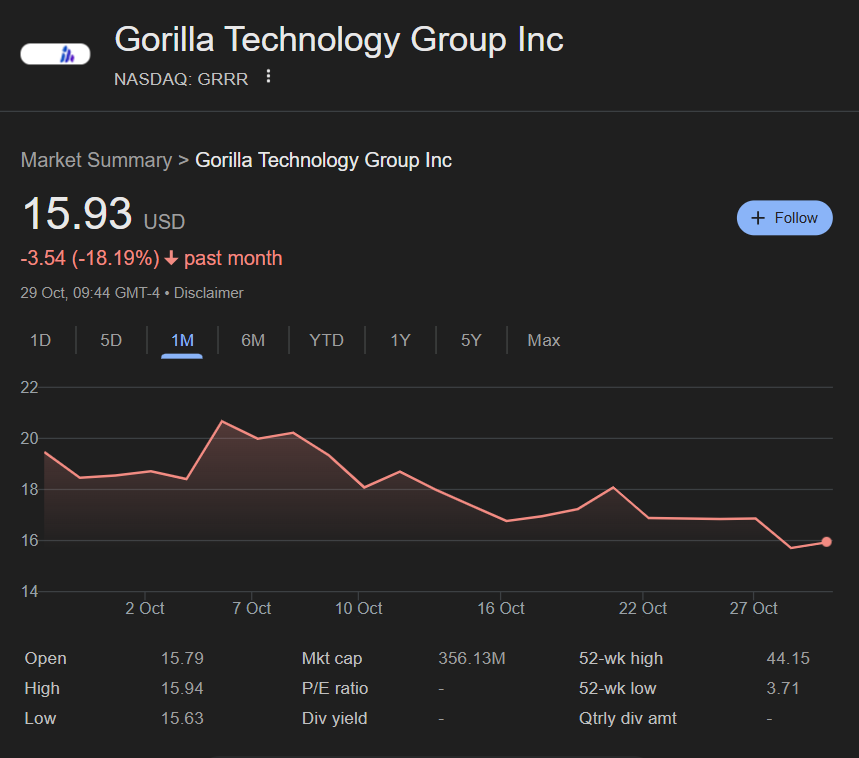Viewport: 859px width, 758px height.
Task: Open the Market Summary breadcrumb link
Action: [x=96, y=160]
